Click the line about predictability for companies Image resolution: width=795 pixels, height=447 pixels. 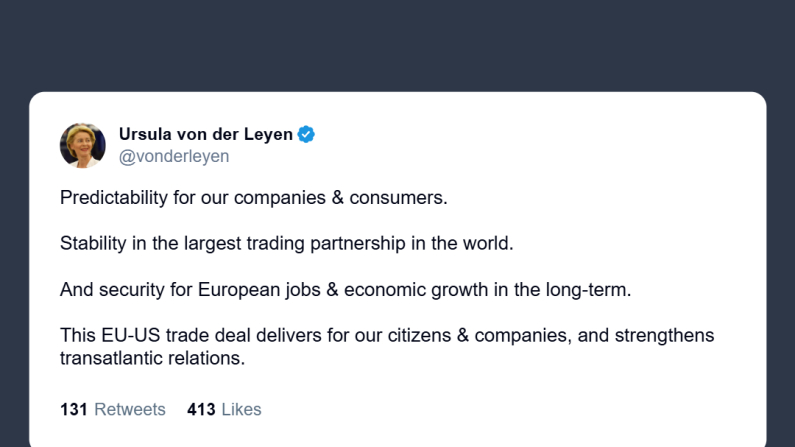[253, 197]
